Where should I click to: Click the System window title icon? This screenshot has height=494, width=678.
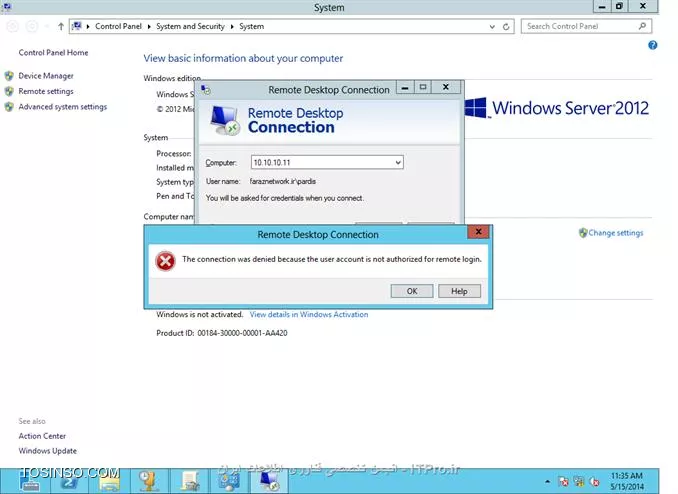point(6,6)
